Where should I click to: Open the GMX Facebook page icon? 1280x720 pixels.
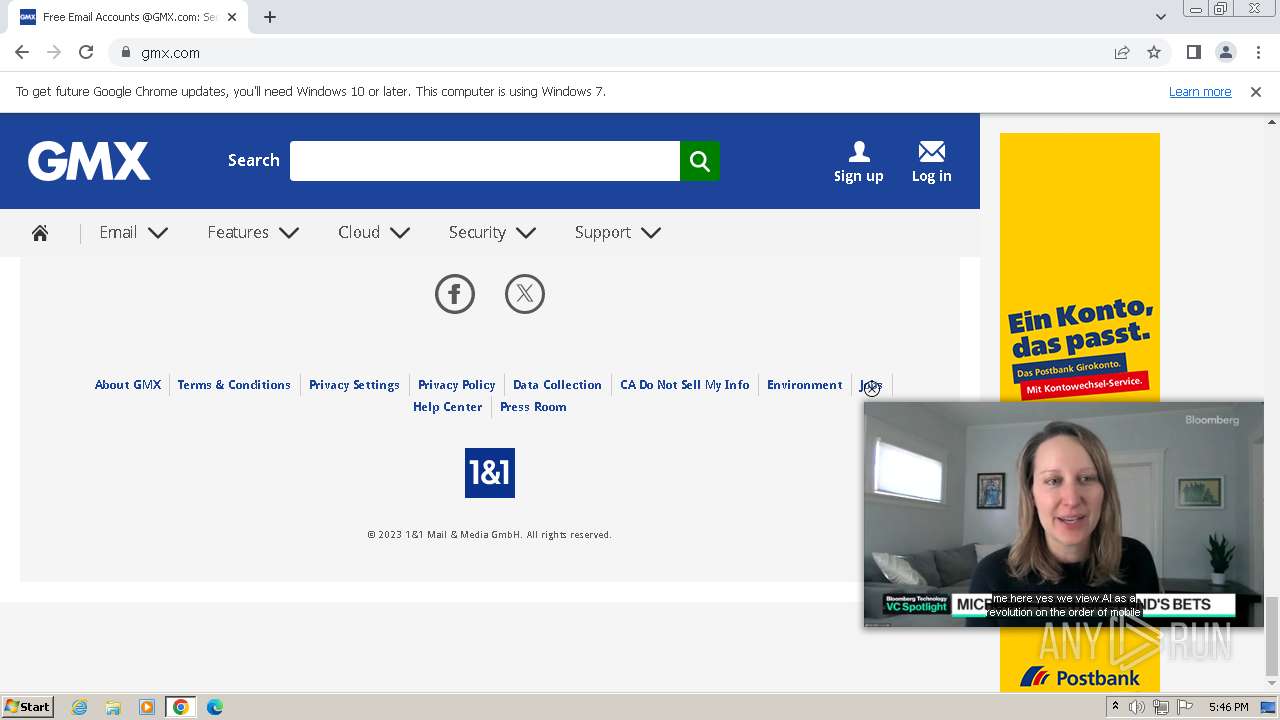pos(455,294)
